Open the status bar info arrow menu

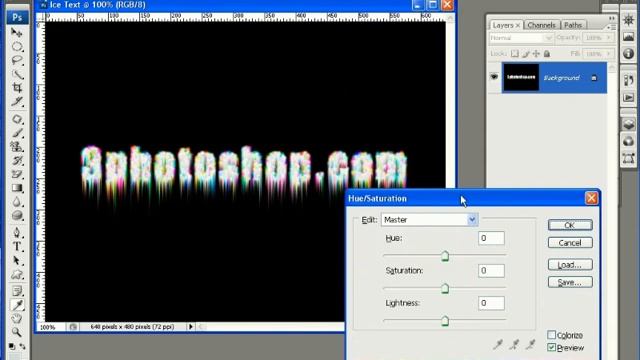coord(191,327)
